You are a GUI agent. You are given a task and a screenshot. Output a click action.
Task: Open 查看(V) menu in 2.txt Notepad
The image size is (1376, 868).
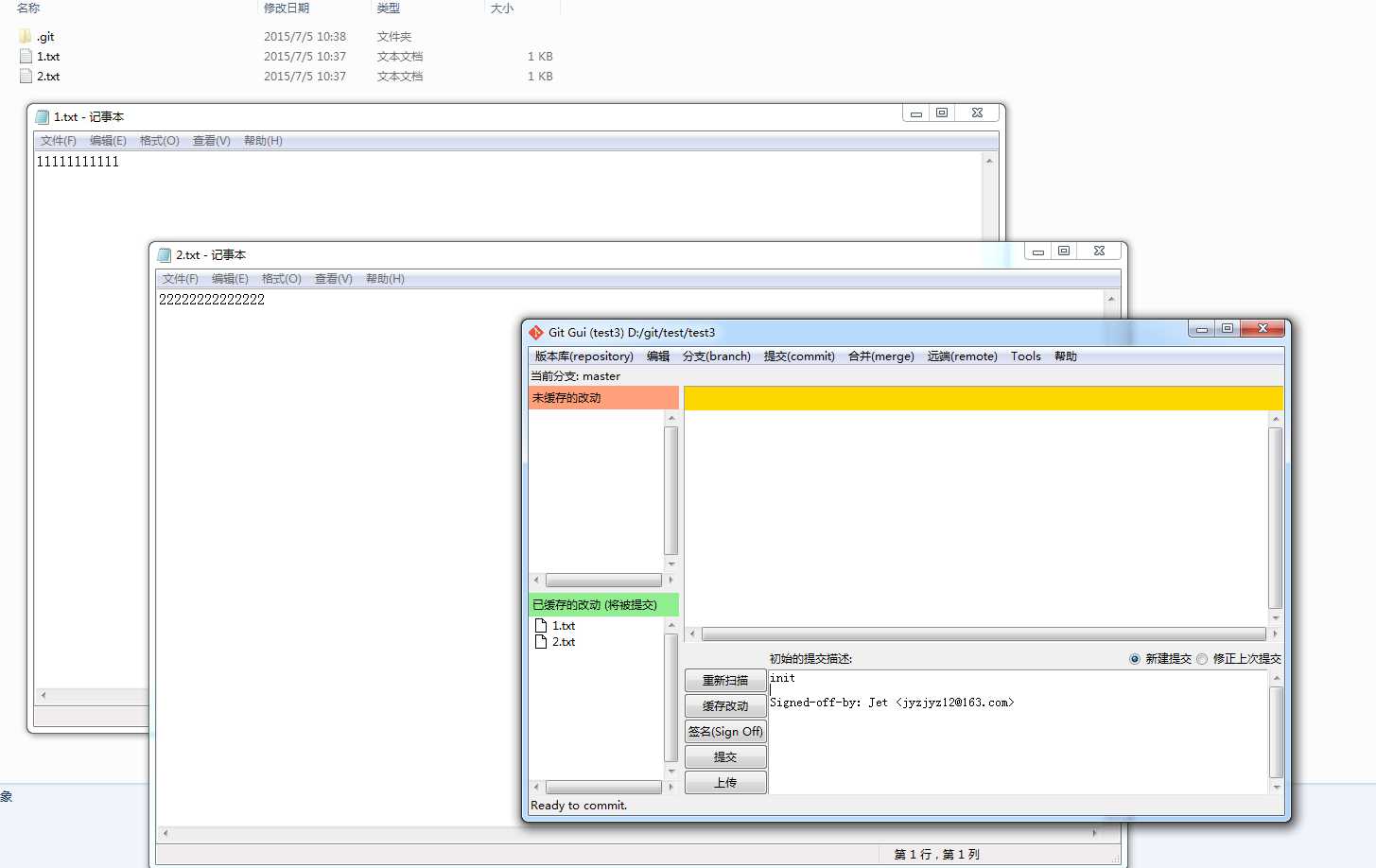tap(334, 279)
